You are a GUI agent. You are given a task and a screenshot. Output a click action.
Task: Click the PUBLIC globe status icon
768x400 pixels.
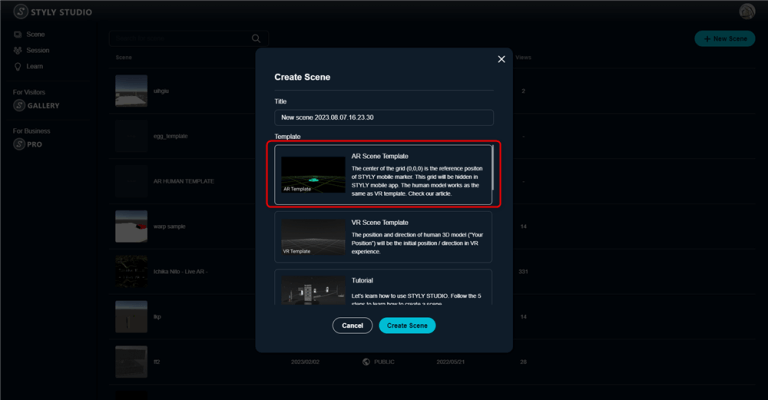point(367,362)
